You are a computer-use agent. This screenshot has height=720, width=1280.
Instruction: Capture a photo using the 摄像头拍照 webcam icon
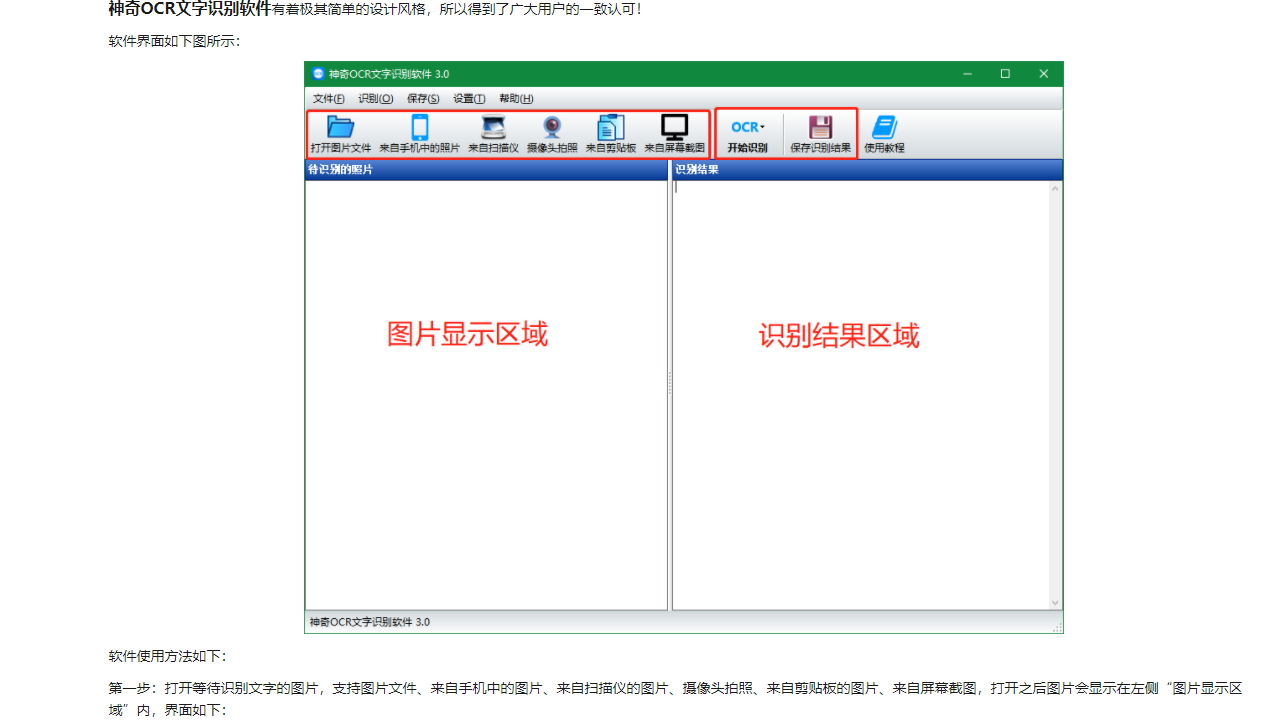coord(551,132)
